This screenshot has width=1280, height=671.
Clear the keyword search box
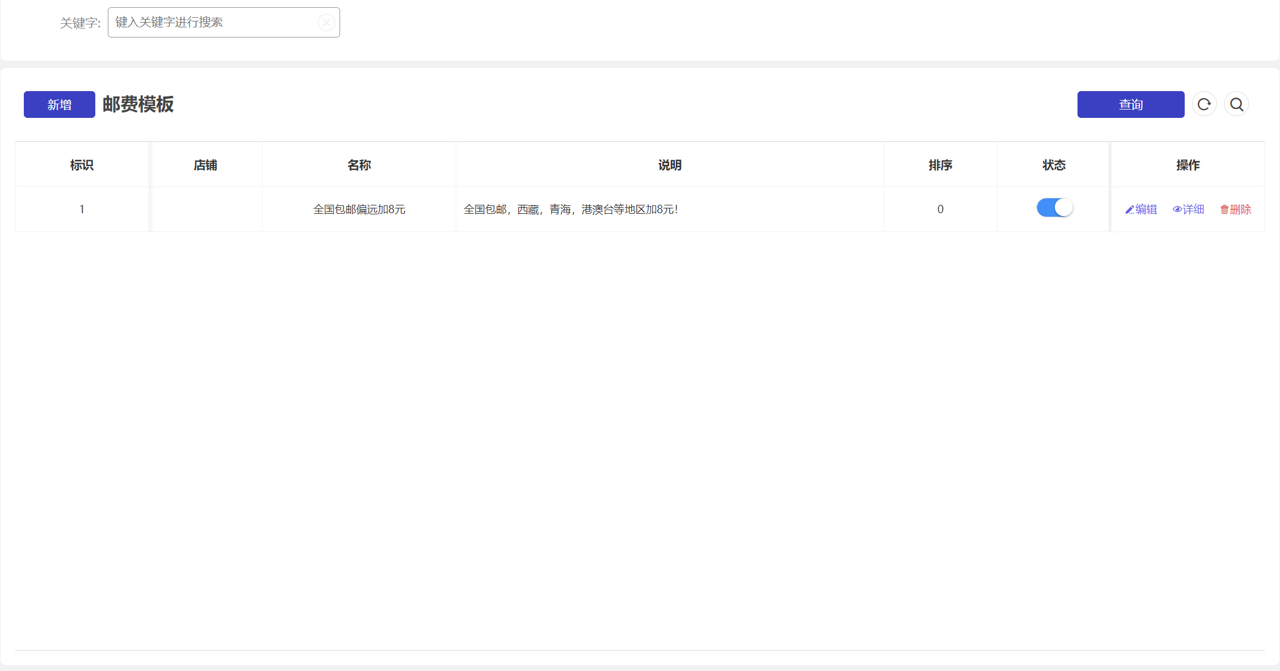[x=326, y=22]
